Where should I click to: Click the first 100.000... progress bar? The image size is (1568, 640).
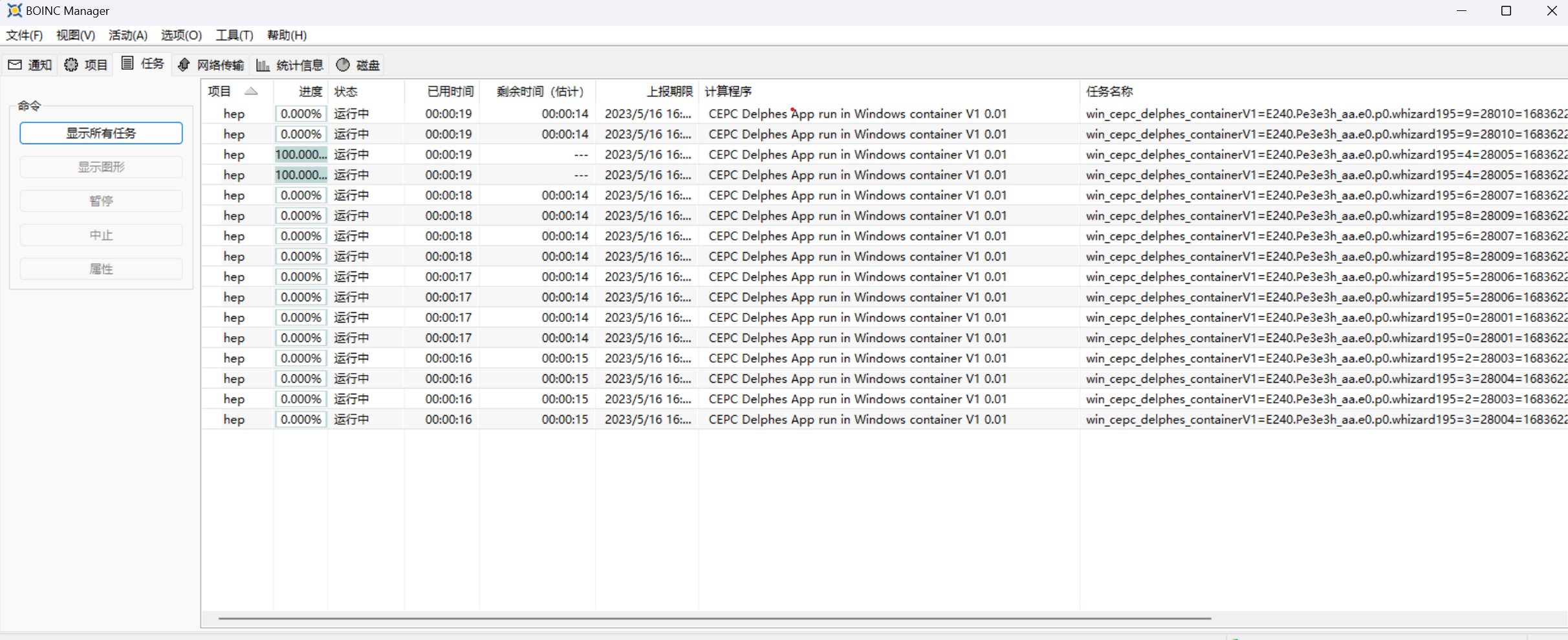301,155
